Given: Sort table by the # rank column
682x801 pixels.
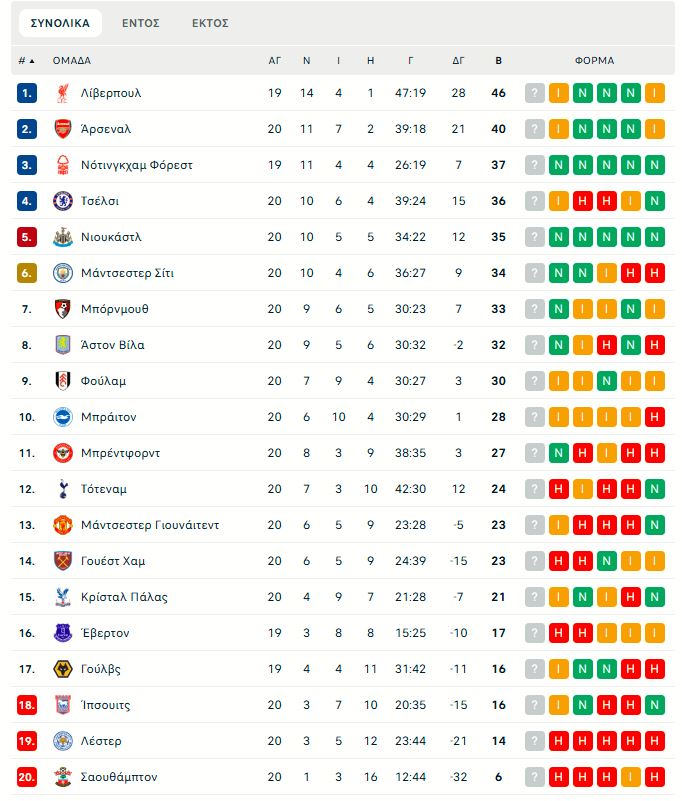Looking at the screenshot, I should click(x=26, y=61).
